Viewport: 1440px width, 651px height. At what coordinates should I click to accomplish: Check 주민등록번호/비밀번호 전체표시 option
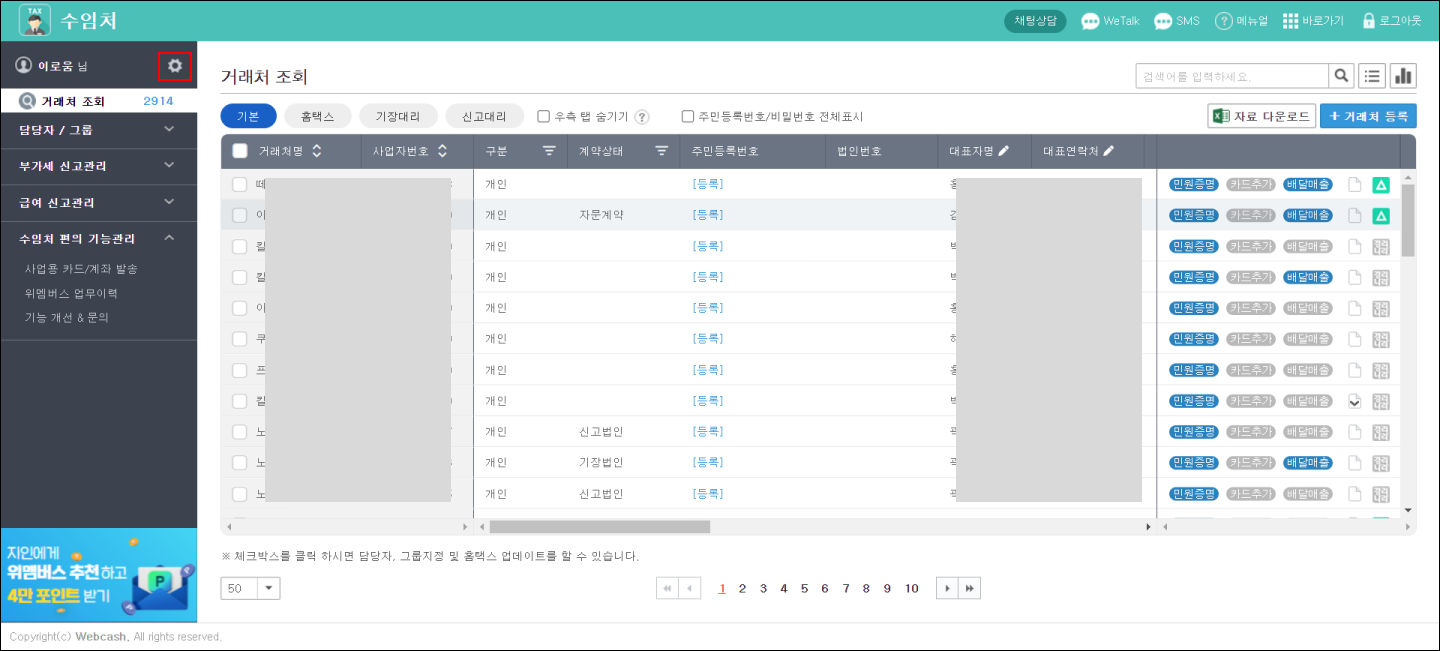point(688,116)
